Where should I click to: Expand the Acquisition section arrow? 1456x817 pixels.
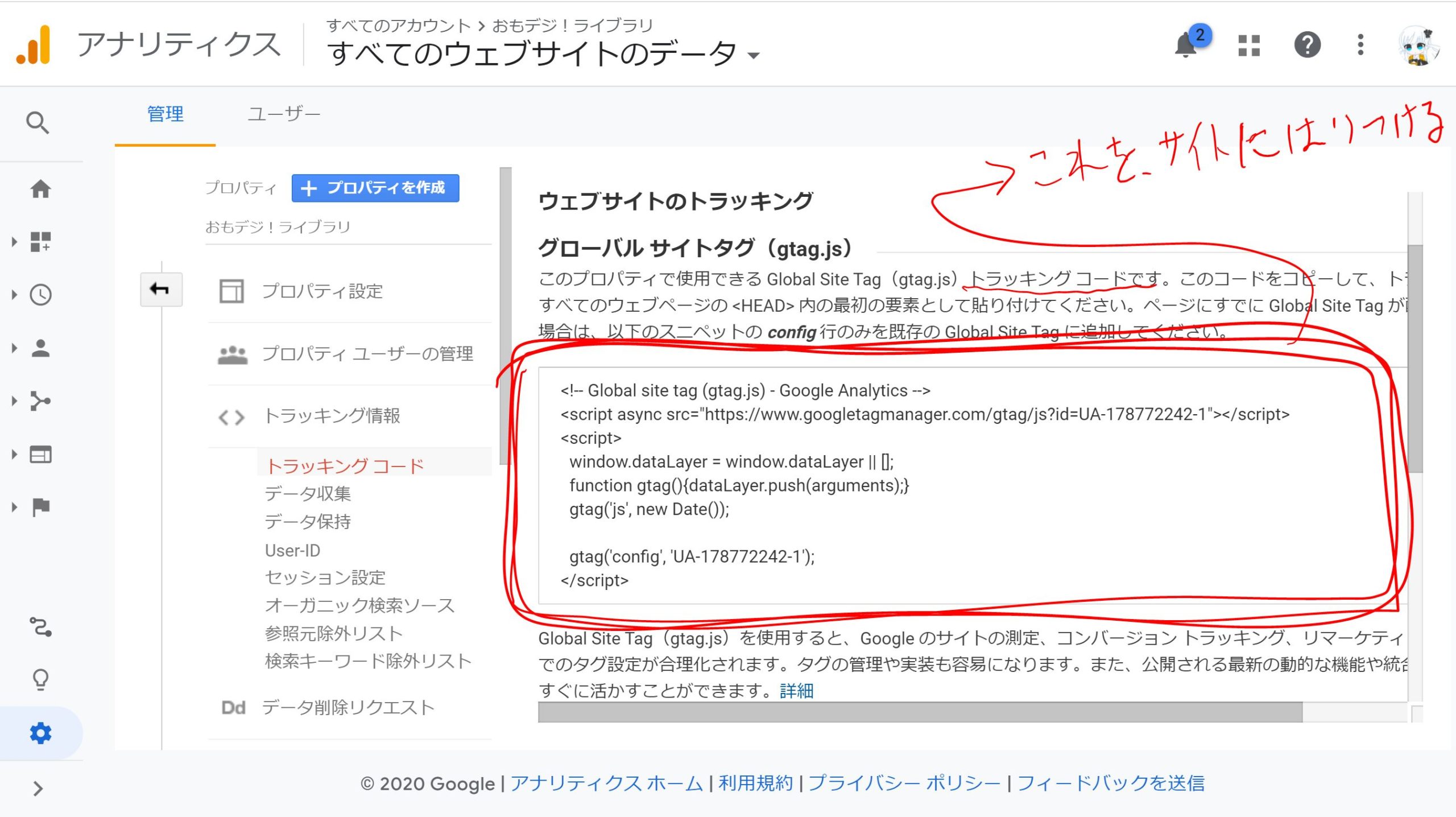(14, 401)
